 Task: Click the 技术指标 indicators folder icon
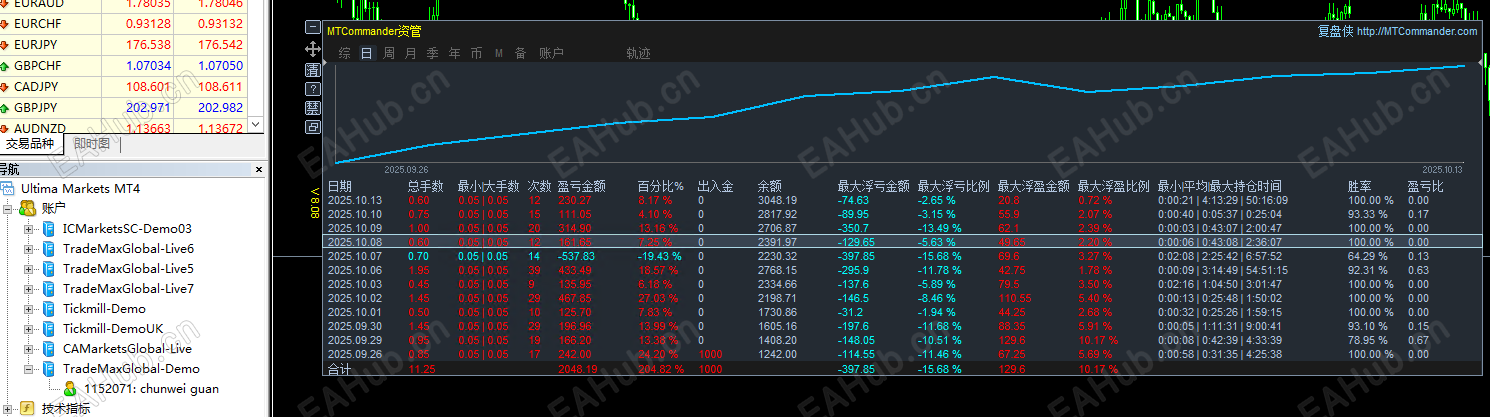tap(28, 408)
